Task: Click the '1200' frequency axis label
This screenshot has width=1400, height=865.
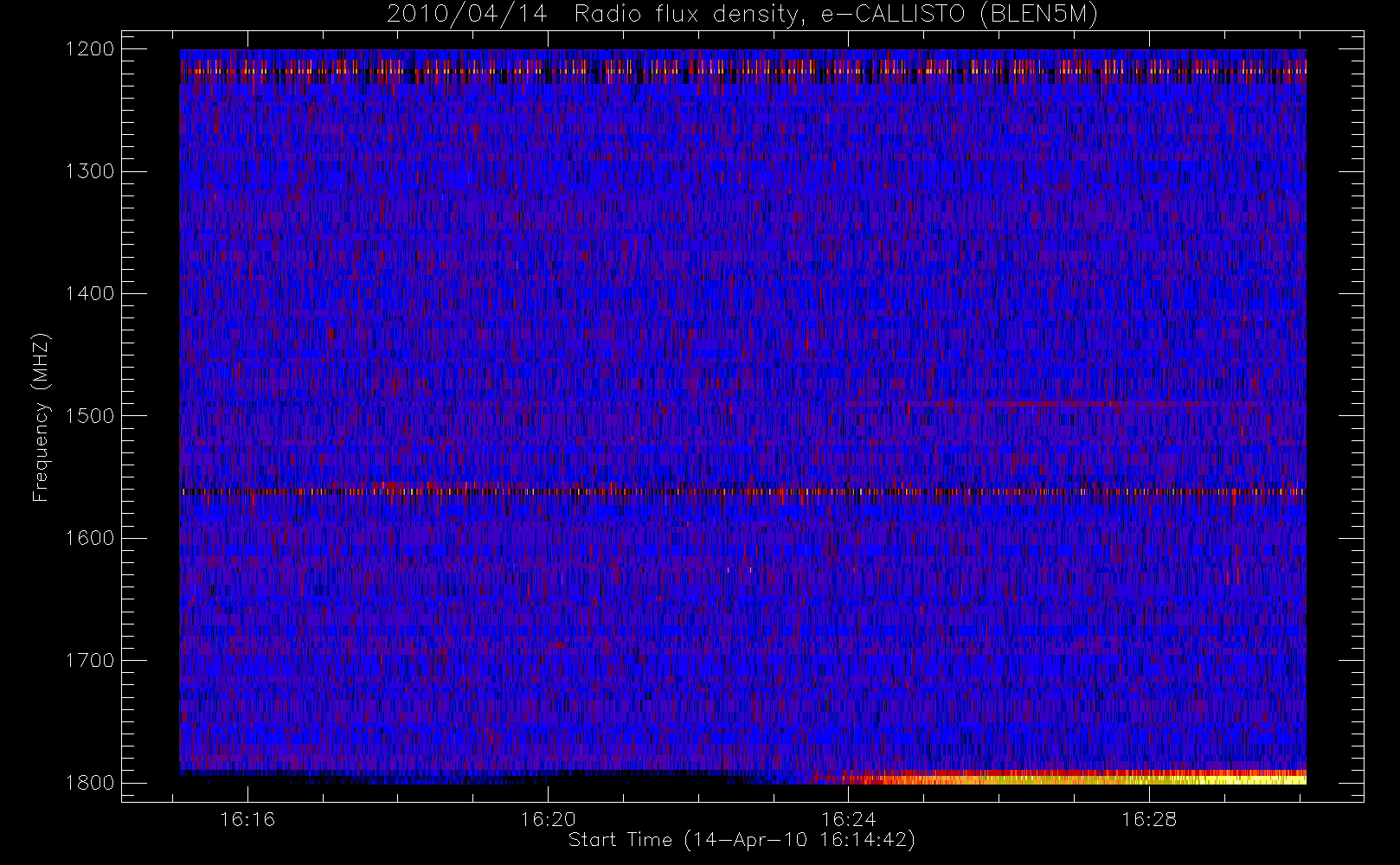Action: tap(90, 49)
